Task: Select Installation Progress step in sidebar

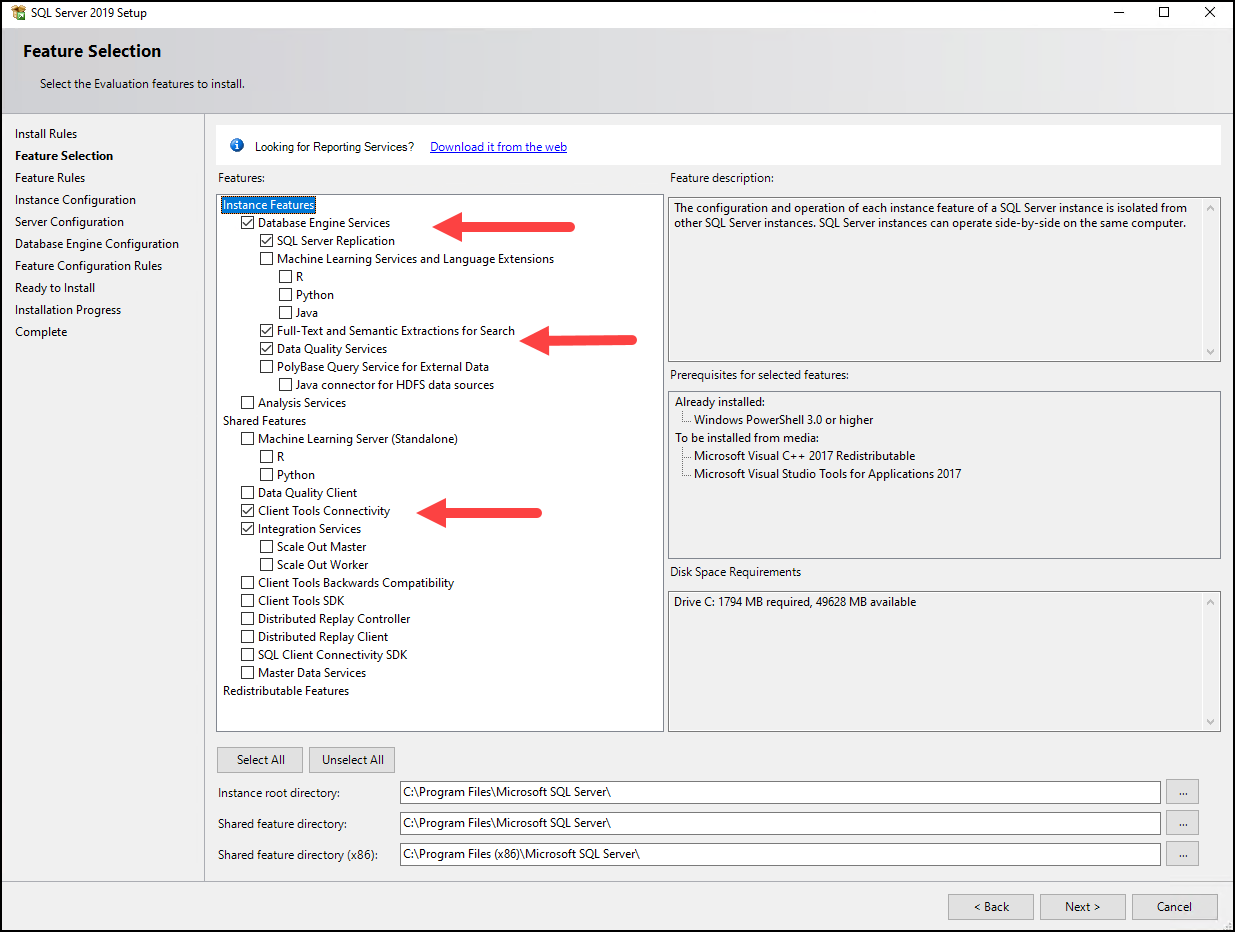Action: (68, 310)
